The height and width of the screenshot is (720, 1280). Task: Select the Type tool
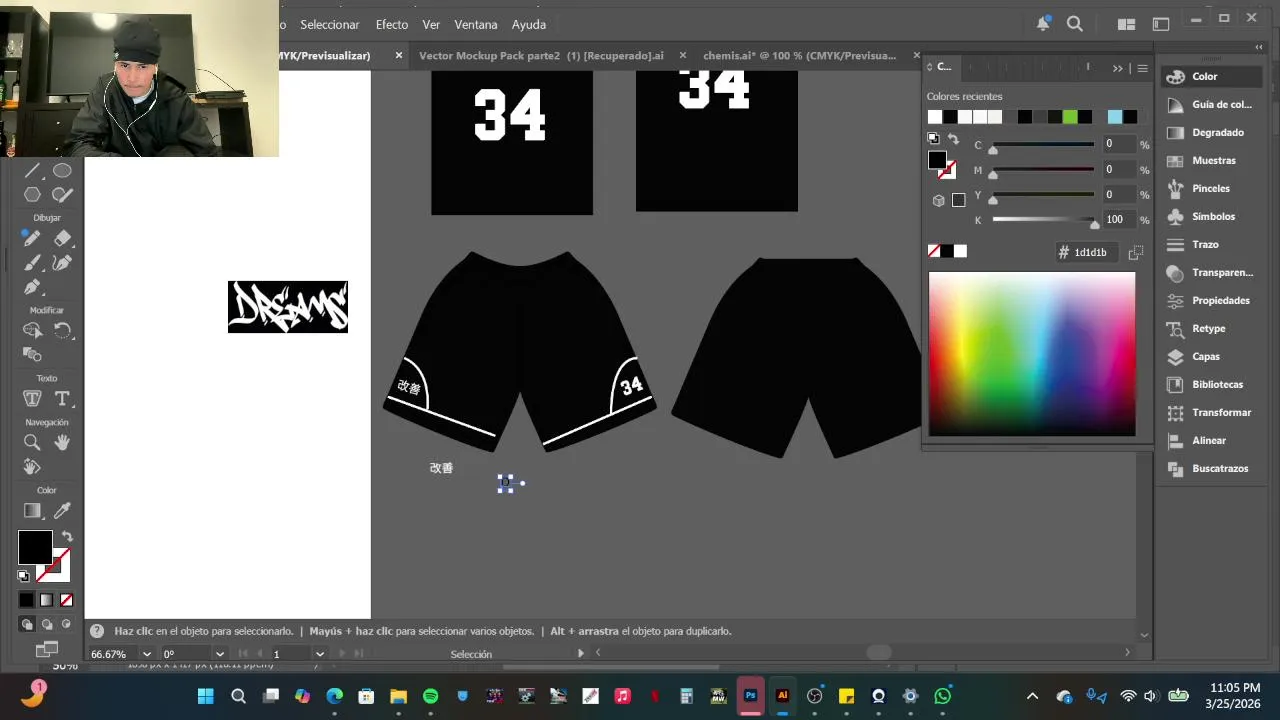[x=62, y=399]
